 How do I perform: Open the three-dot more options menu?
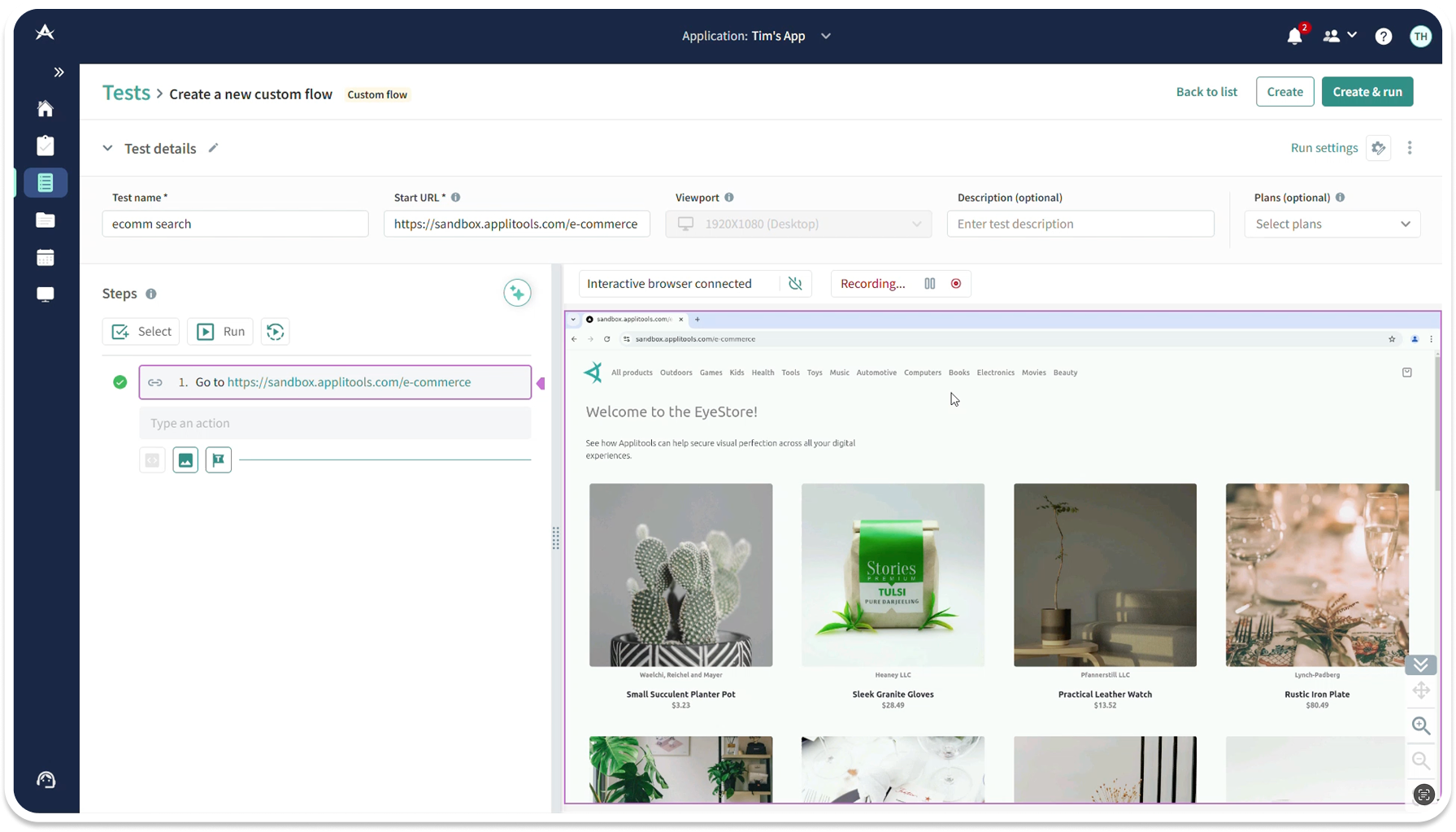tap(1410, 148)
